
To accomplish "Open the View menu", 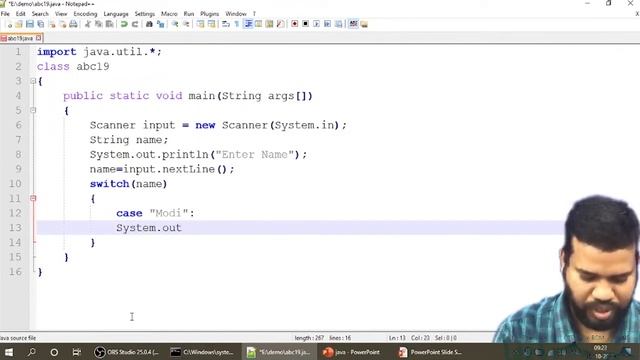I will (x=61, y=14).
